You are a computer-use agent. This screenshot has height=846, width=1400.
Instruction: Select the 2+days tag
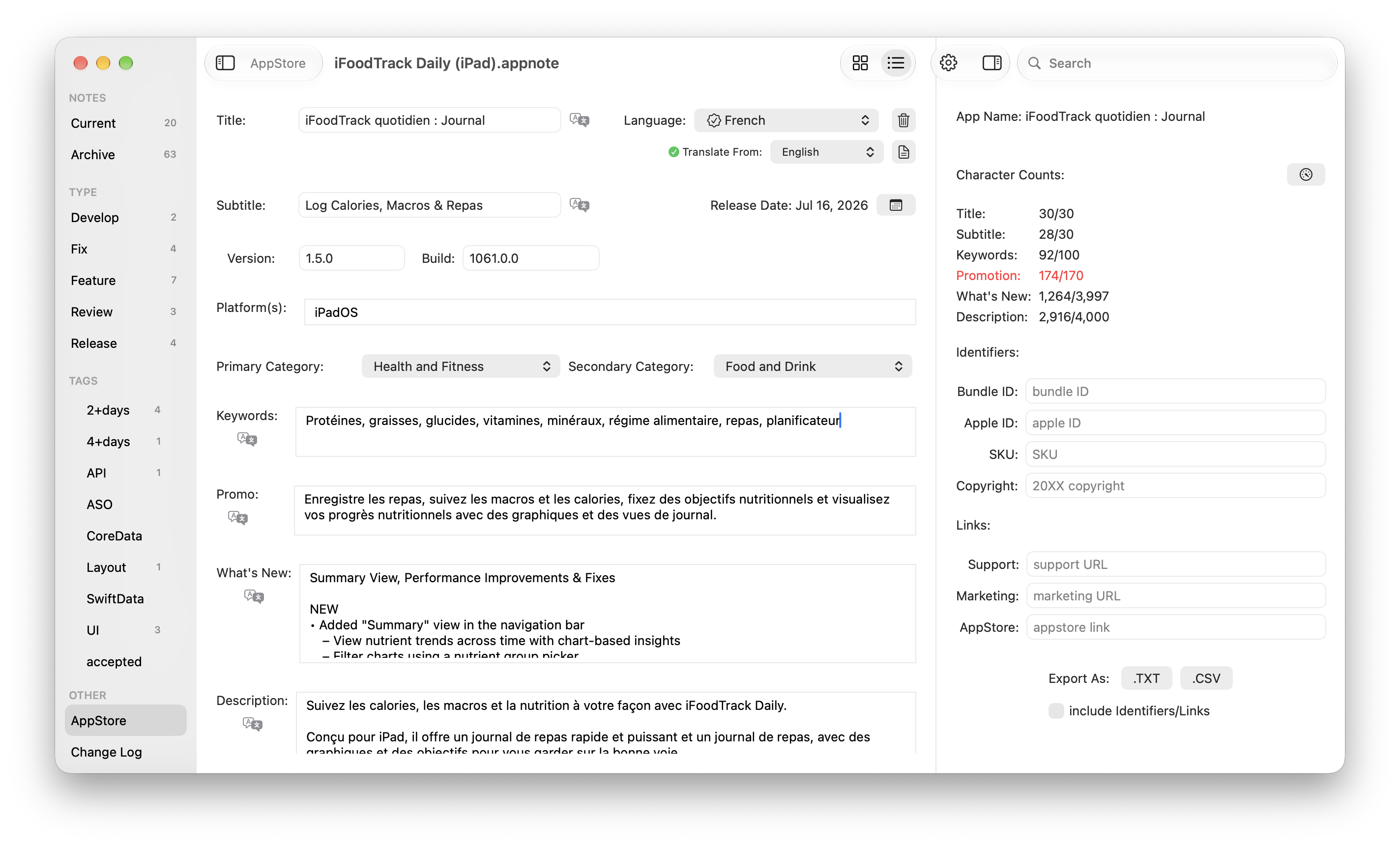(x=125, y=410)
